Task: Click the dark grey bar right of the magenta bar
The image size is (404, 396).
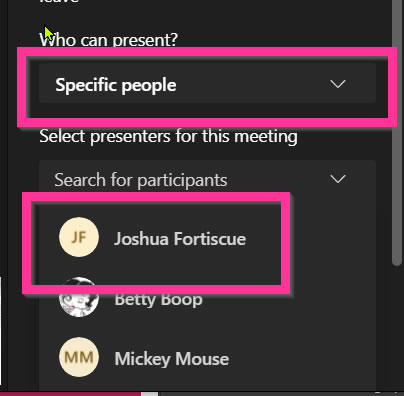Action: [281, 394]
